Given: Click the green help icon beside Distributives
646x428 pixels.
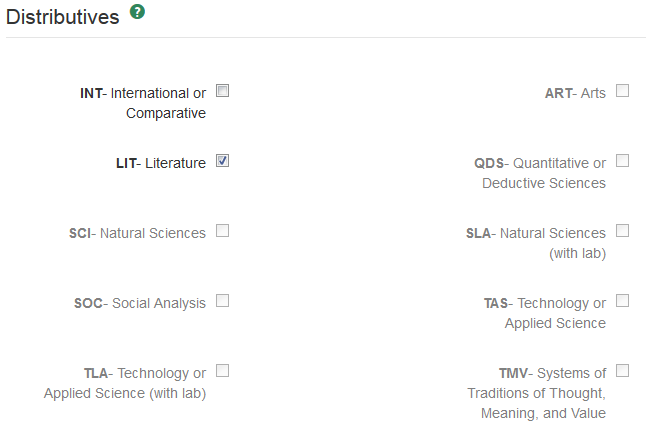Looking at the screenshot, I should click(138, 14).
